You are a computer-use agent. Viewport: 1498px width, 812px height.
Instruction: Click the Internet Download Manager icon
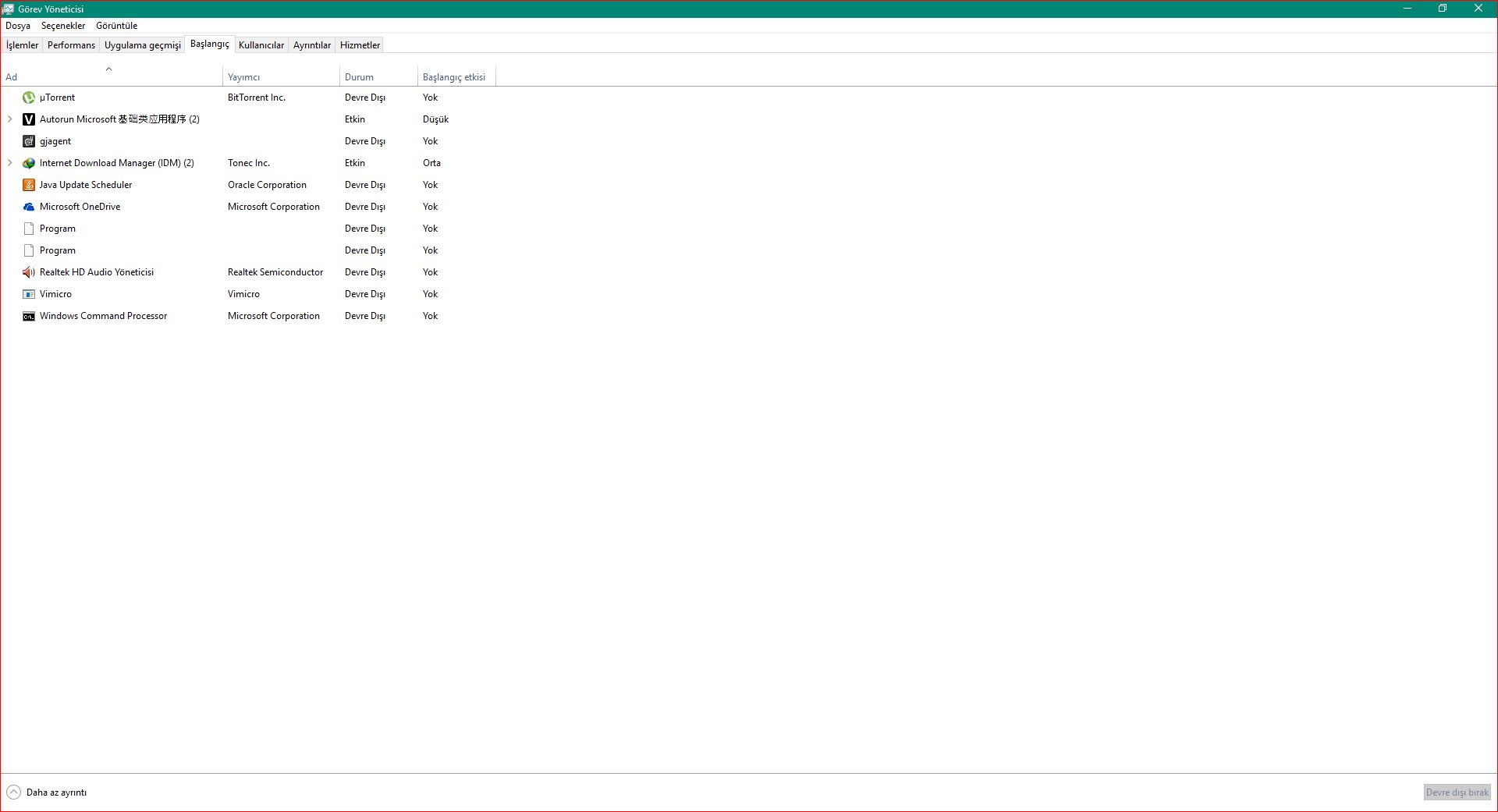click(29, 163)
